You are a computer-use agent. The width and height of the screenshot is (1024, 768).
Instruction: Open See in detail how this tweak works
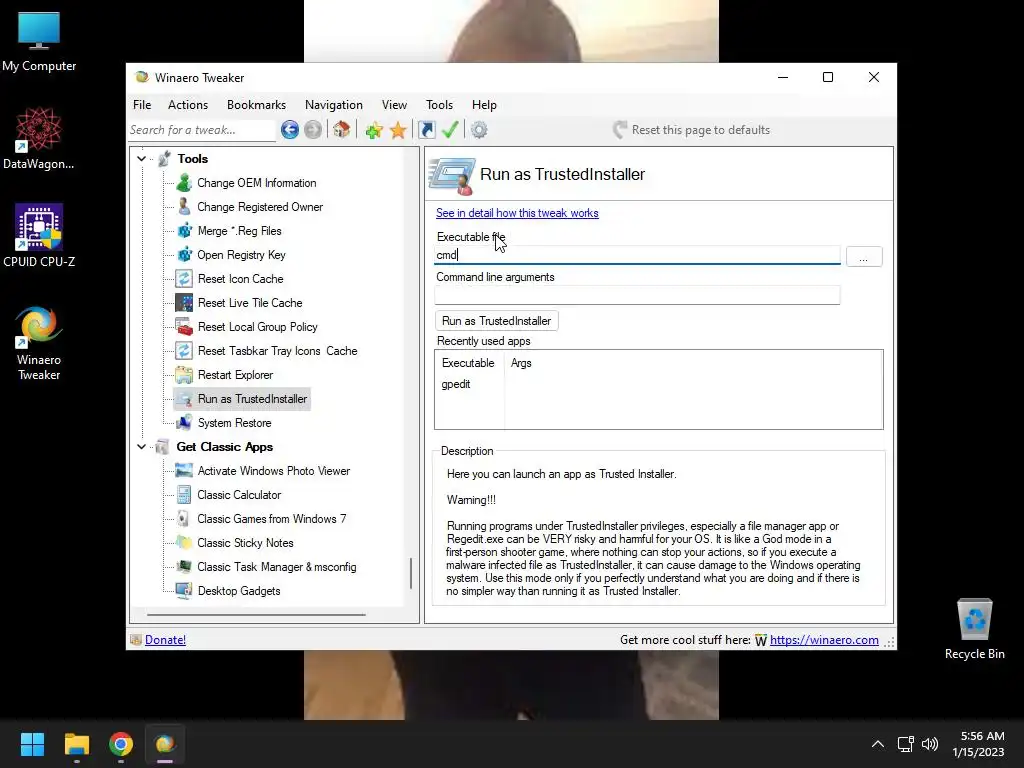coord(517,213)
